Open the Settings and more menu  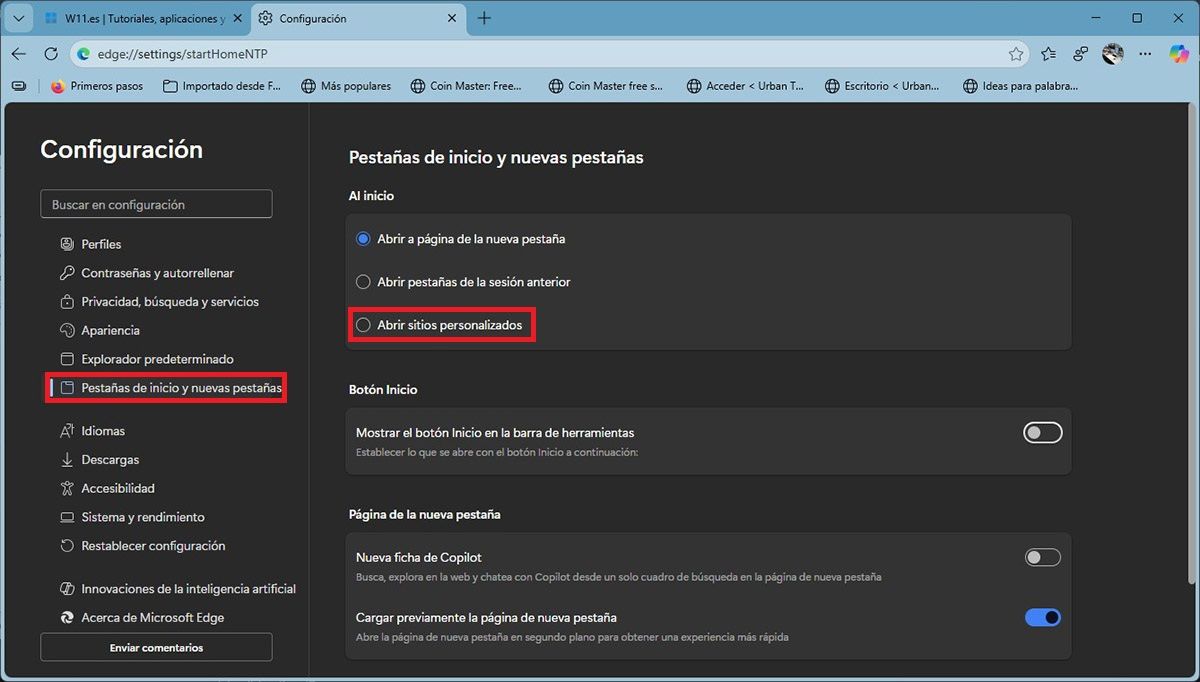[x=1146, y=54]
